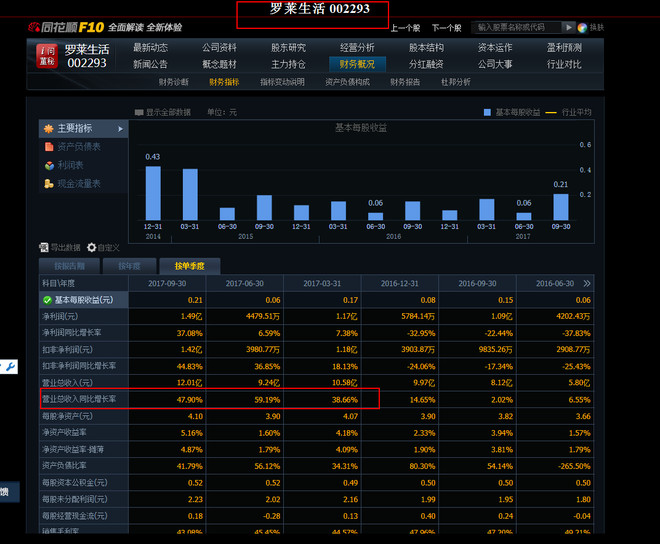The width and height of the screenshot is (660, 544).
Task: Go to 财务报告 sub-section
Action: coord(405,82)
